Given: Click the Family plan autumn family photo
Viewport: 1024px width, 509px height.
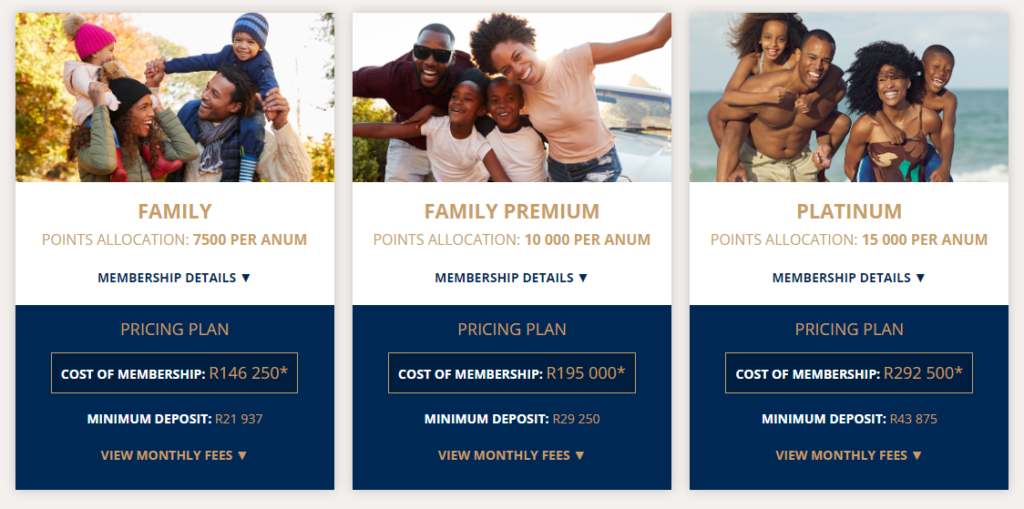Looking at the screenshot, I should (174, 97).
